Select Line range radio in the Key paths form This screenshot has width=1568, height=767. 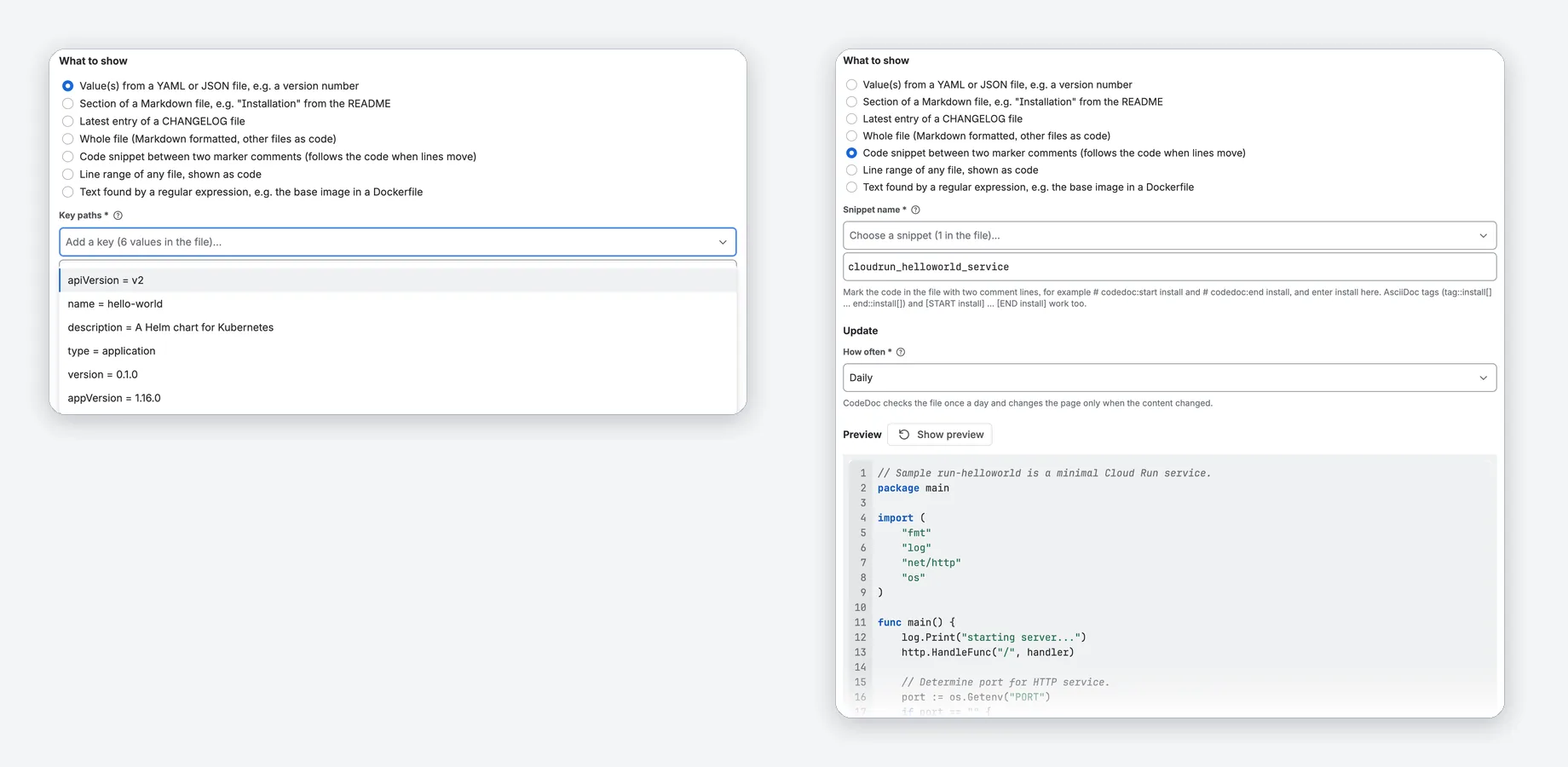pos(68,175)
